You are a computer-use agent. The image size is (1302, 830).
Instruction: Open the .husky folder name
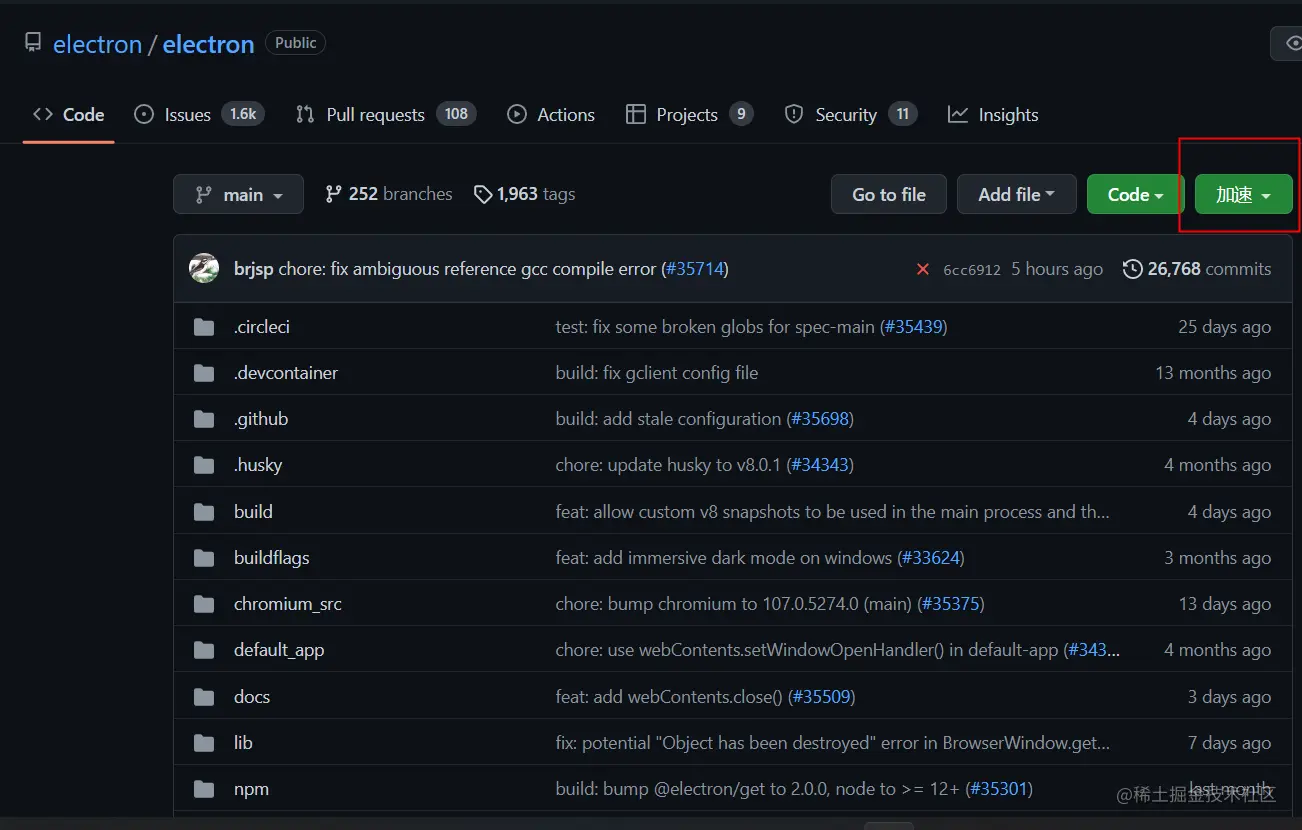(x=258, y=465)
